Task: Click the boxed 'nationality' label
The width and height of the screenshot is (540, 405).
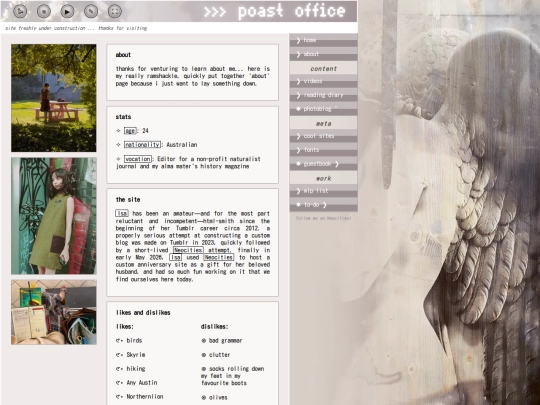Action: [142, 145]
